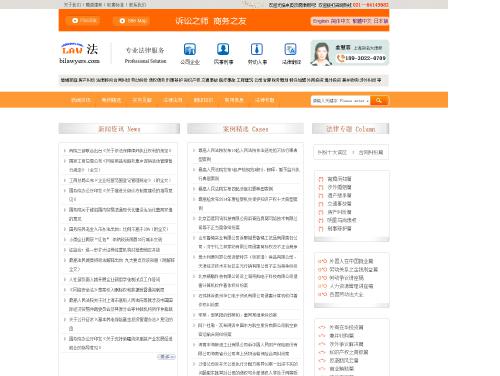Click the phone number 199-3022-0709

coord(365,58)
